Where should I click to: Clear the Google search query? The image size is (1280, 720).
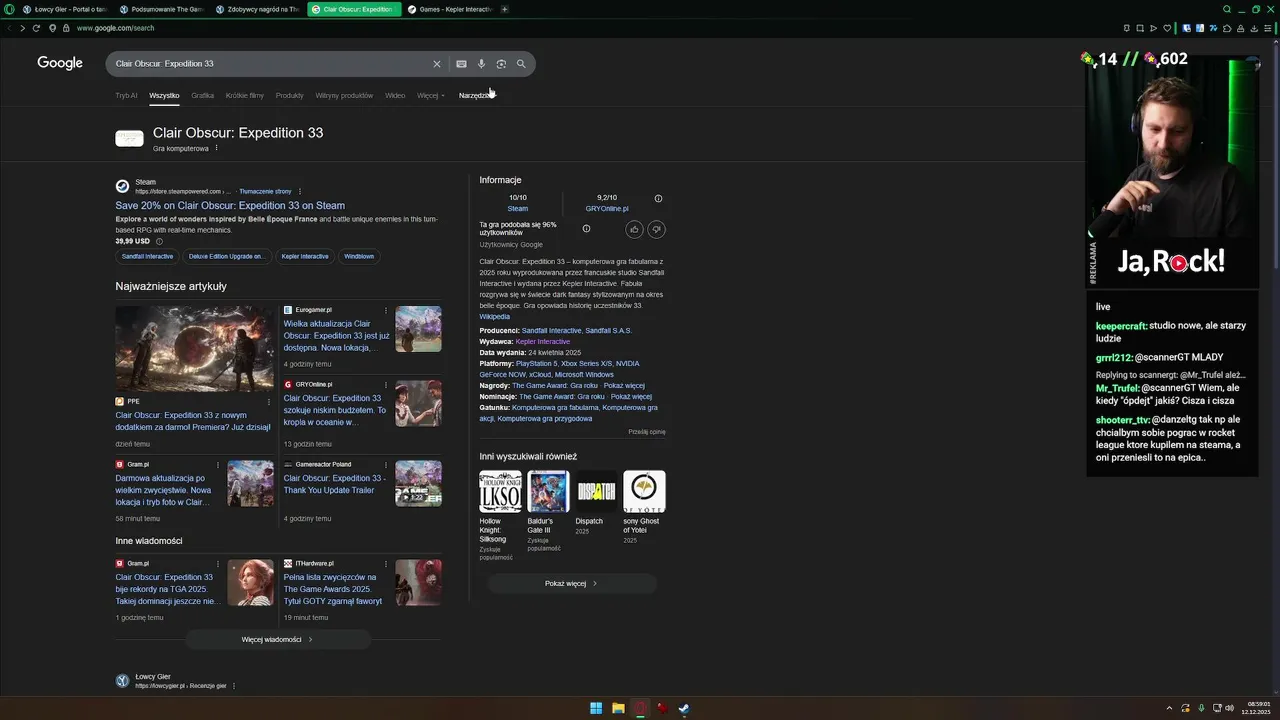pos(436,64)
